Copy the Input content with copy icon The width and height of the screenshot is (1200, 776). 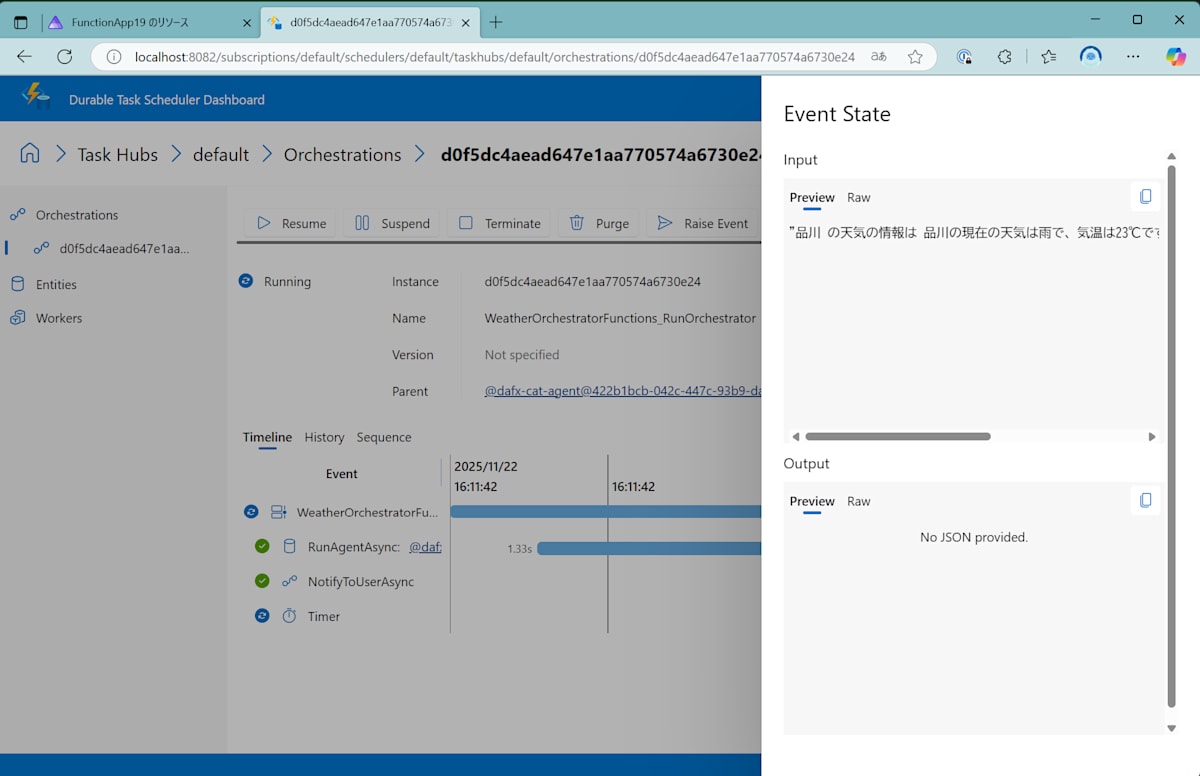1146,197
